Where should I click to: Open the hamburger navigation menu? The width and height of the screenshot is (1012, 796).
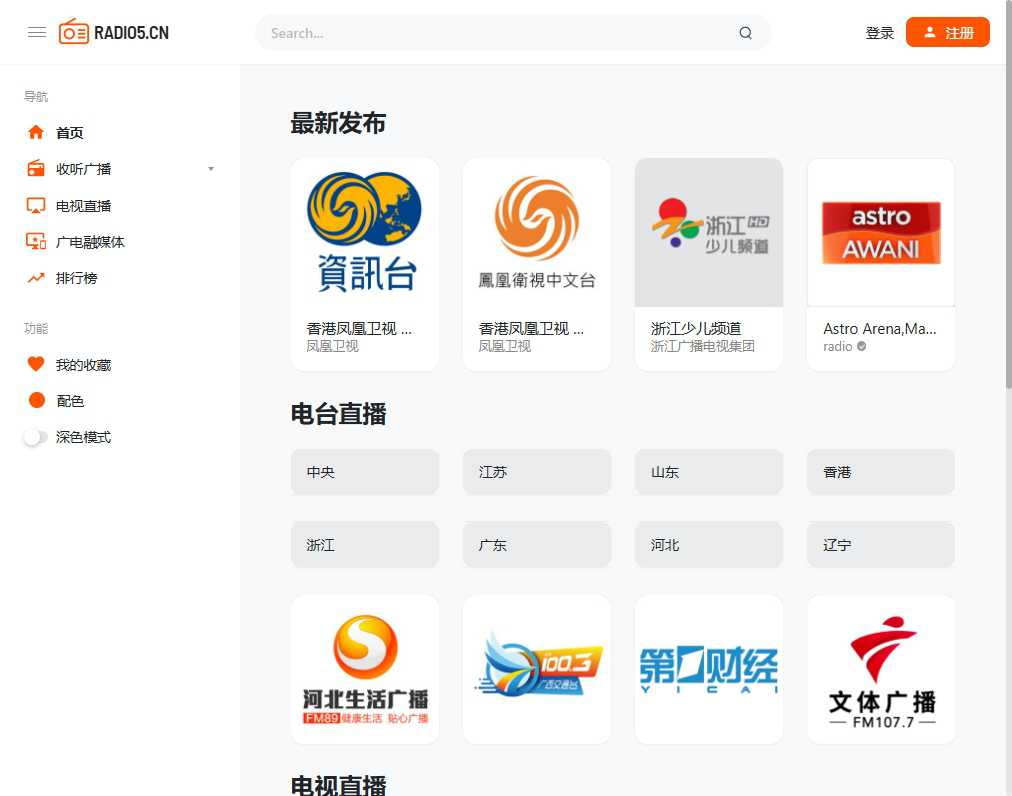click(x=37, y=31)
